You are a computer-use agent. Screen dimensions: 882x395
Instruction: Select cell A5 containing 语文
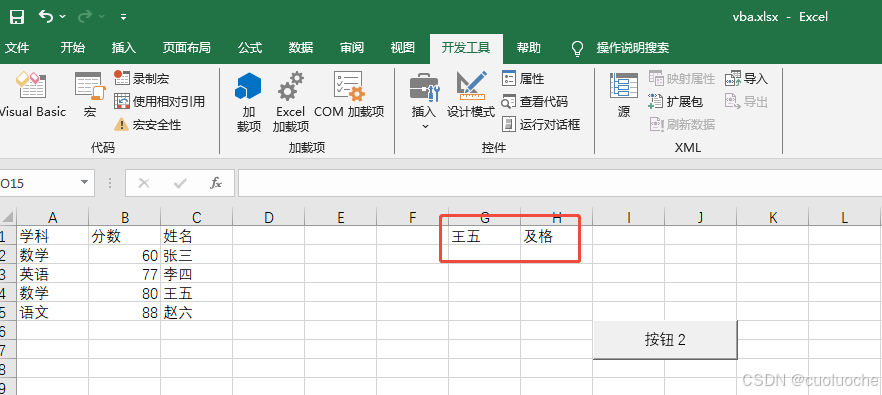[x=53, y=312]
